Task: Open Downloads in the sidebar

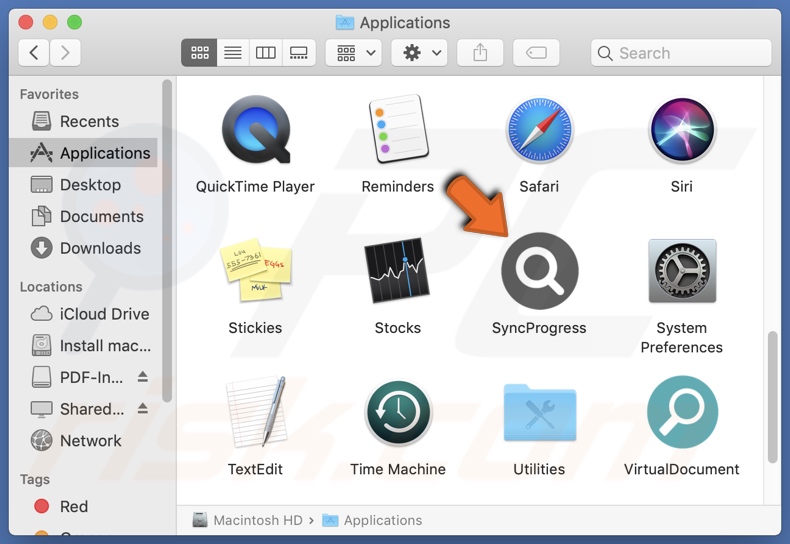Action: point(84,248)
